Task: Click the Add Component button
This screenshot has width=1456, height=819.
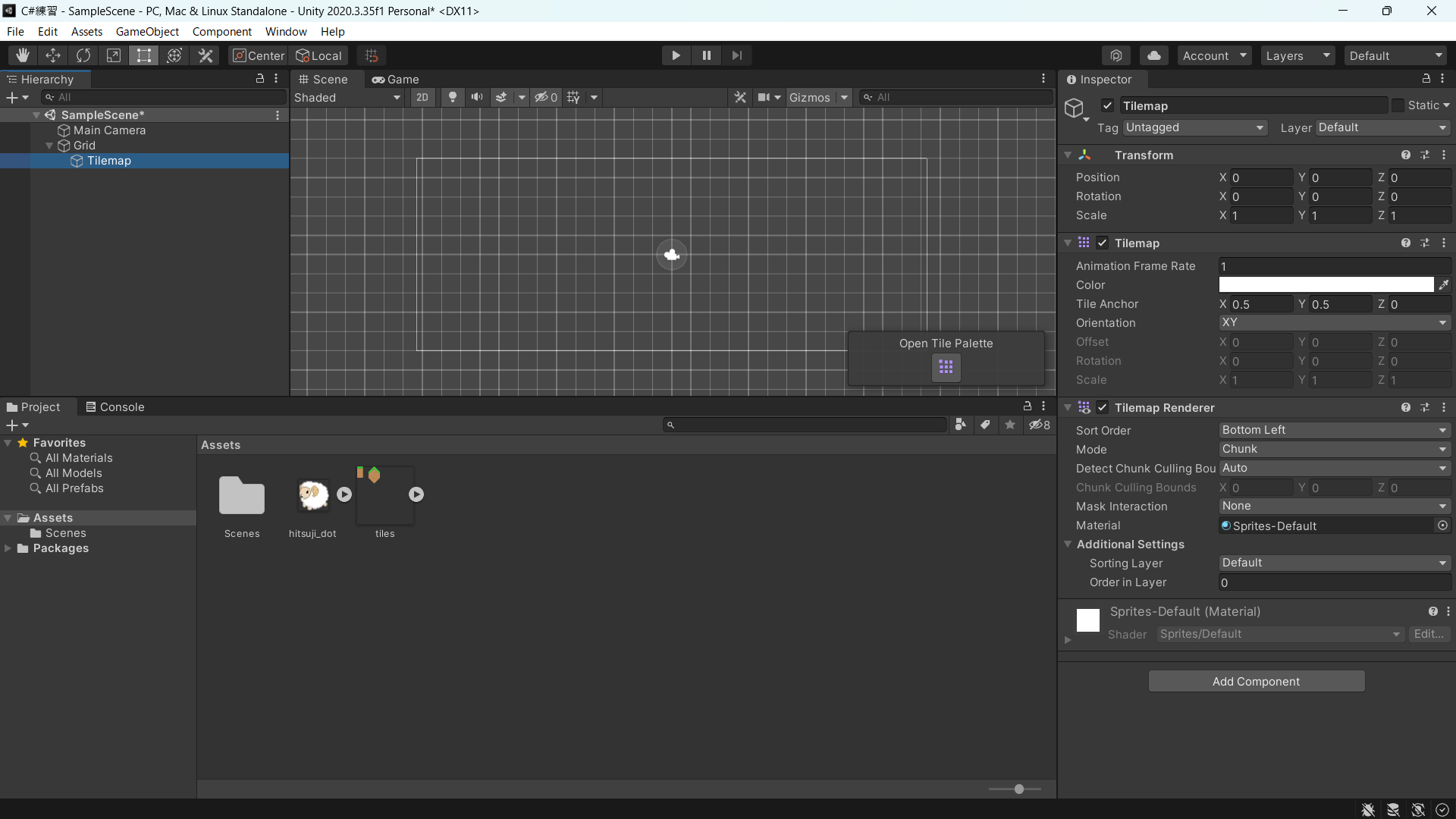Action: pos(1256,681)
